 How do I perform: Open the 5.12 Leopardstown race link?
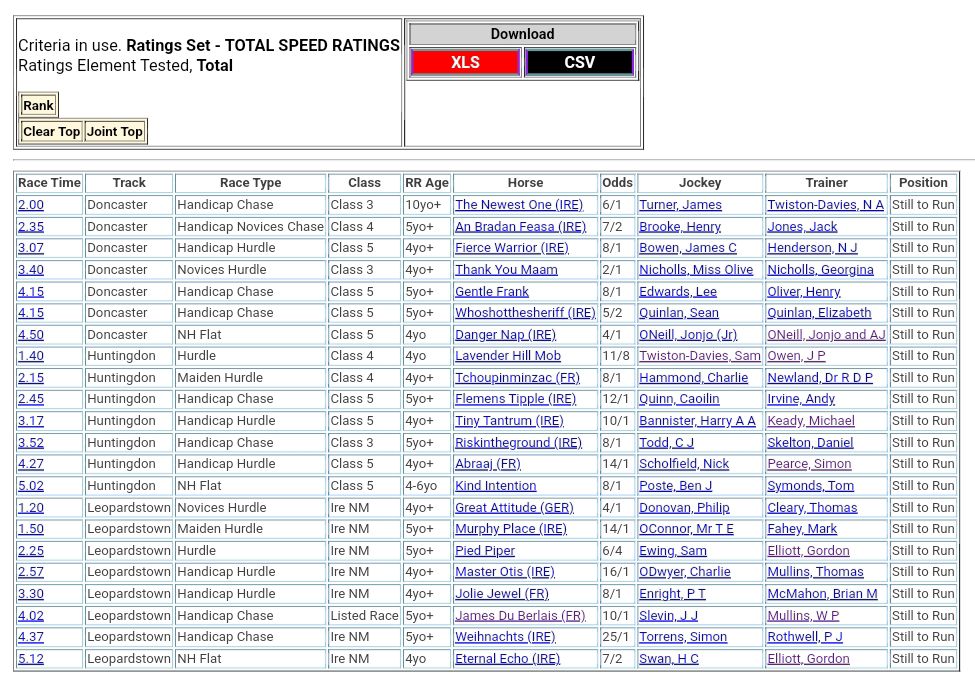coord(31,659)
